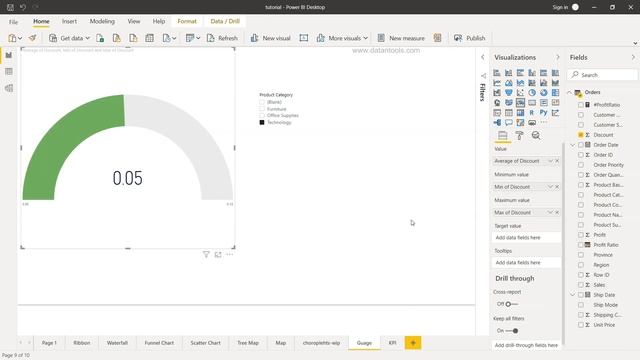Check the Office Supplies box in the slicer
The image size is (640, 360).
262,116
